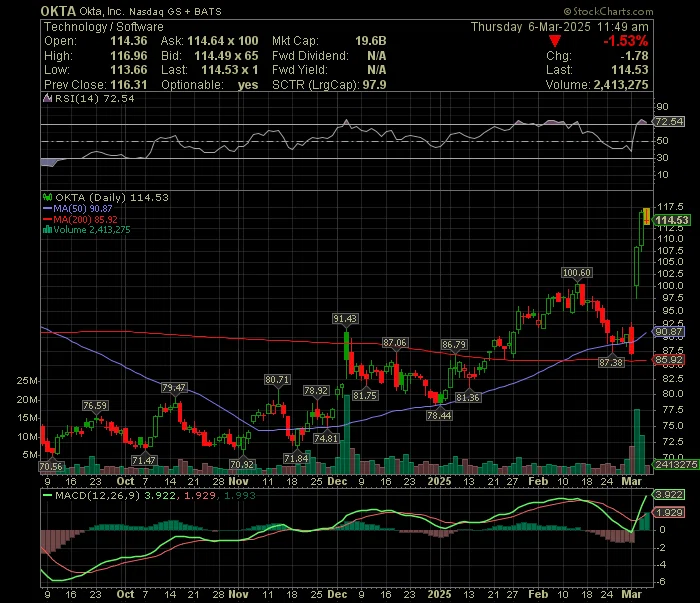Click the MA(200) 85.92 legend label
The height and width of the screenshot is (603, 700).
(x=85, y=220)
